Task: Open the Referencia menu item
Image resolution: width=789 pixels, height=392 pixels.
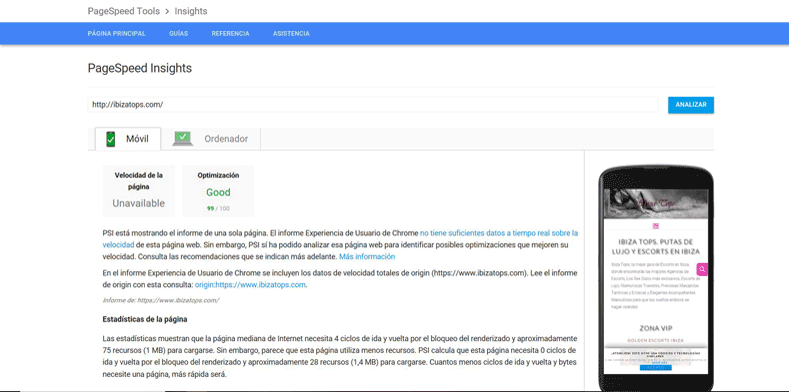Action: pos(230,34)
